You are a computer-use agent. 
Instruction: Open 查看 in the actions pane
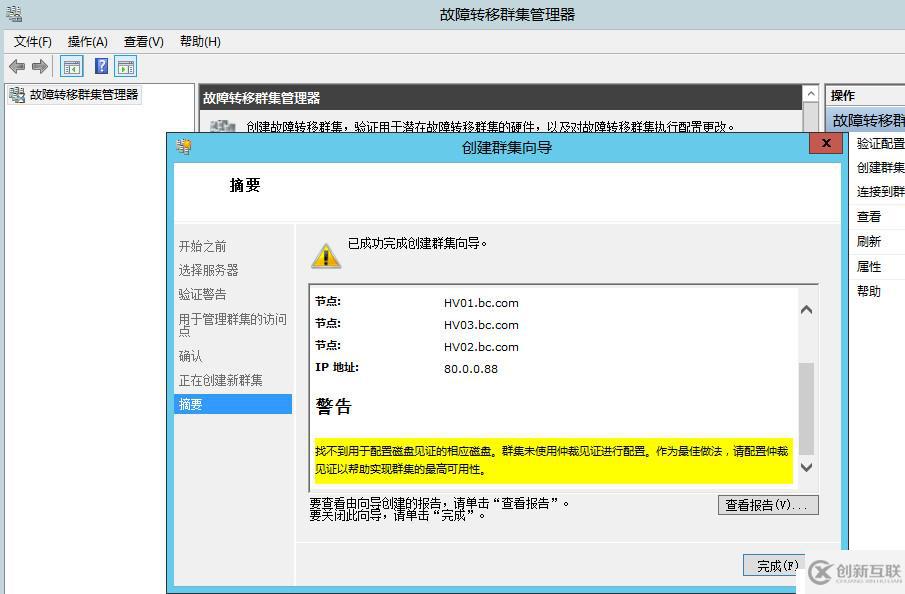869,217
